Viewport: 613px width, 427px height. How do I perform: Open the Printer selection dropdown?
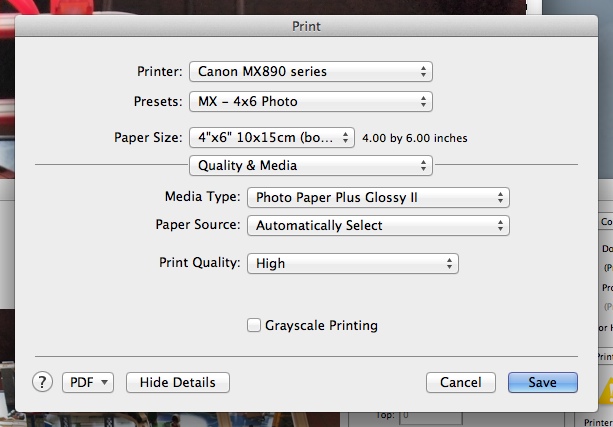[310, 72]
